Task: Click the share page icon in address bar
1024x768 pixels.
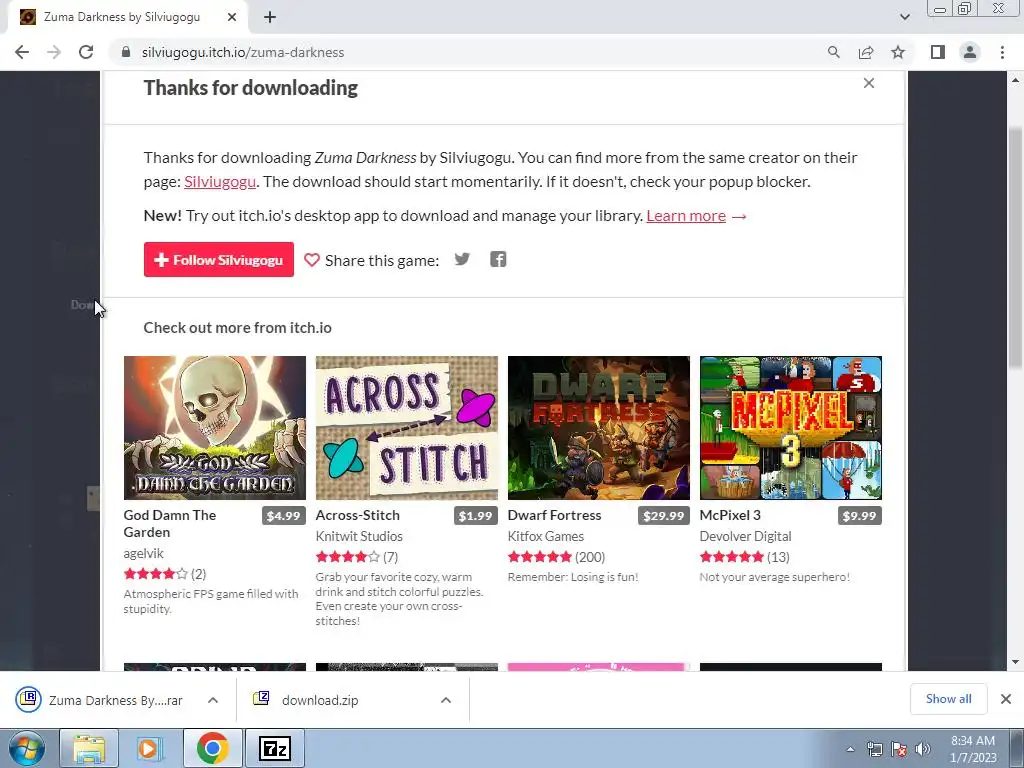Action: pos(866,52)
